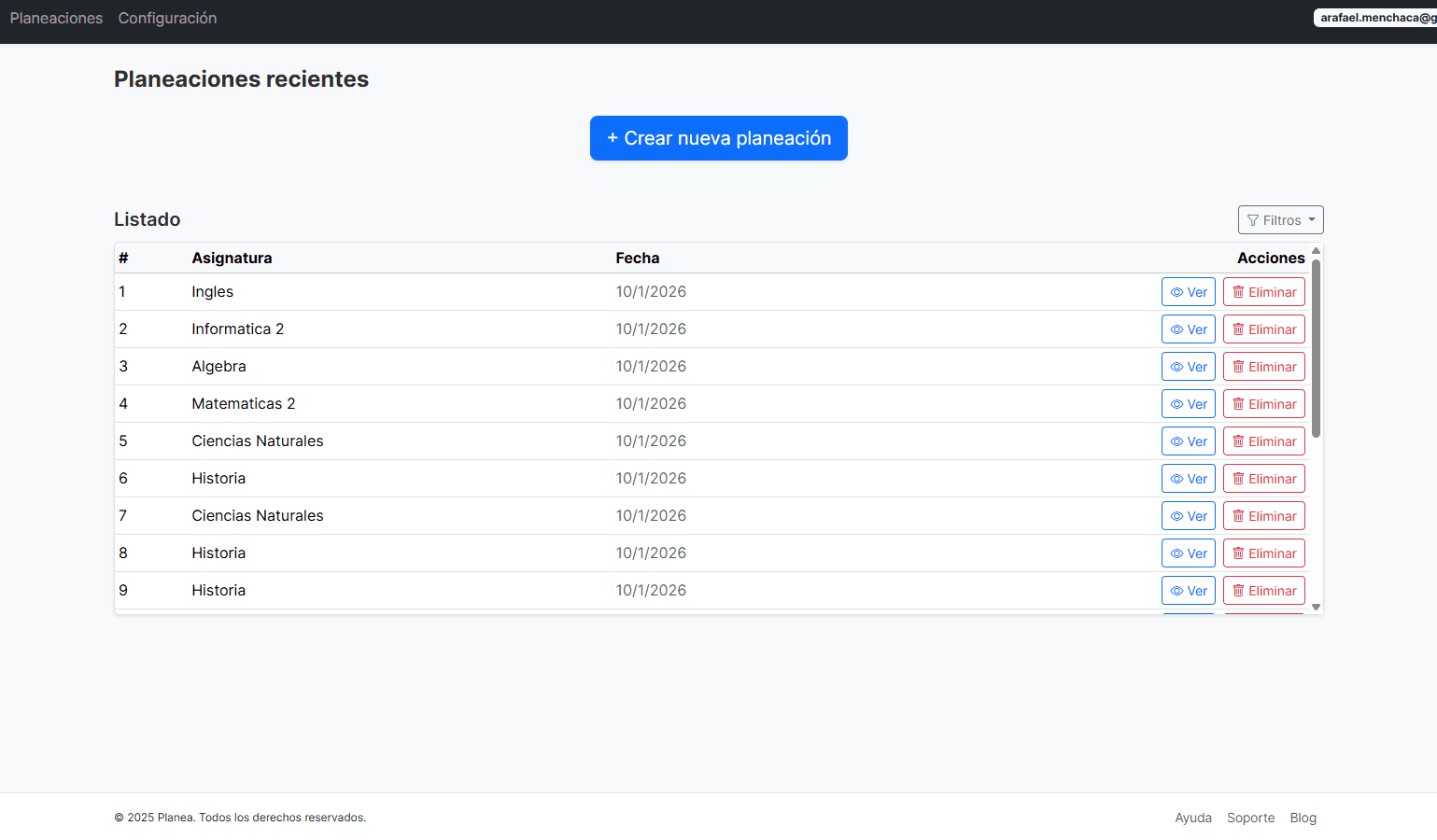The image size is (1437, 840).
Task: Open the Planeaciones menu item
Action: (x=56, y=18)
